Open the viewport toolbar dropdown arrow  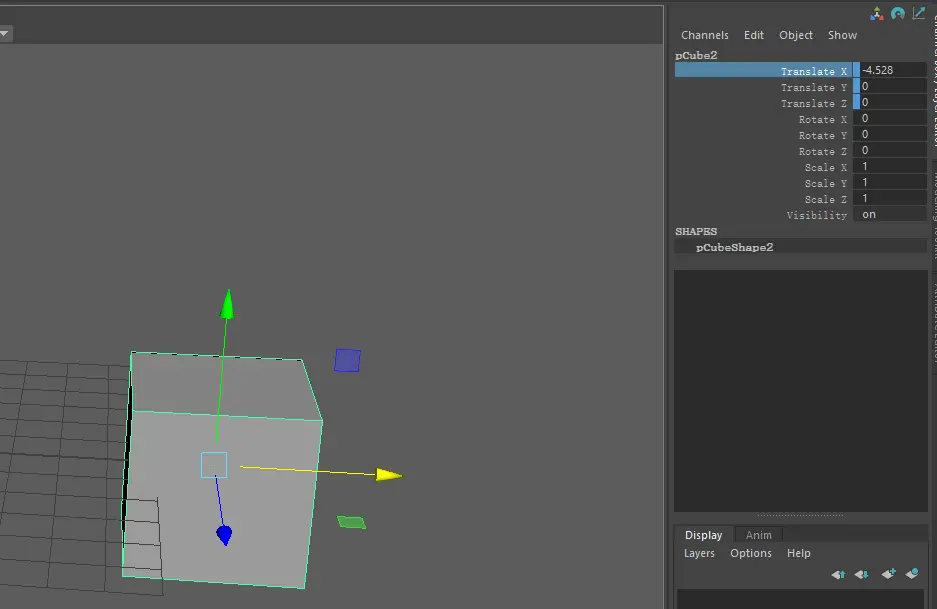point(4,33)
